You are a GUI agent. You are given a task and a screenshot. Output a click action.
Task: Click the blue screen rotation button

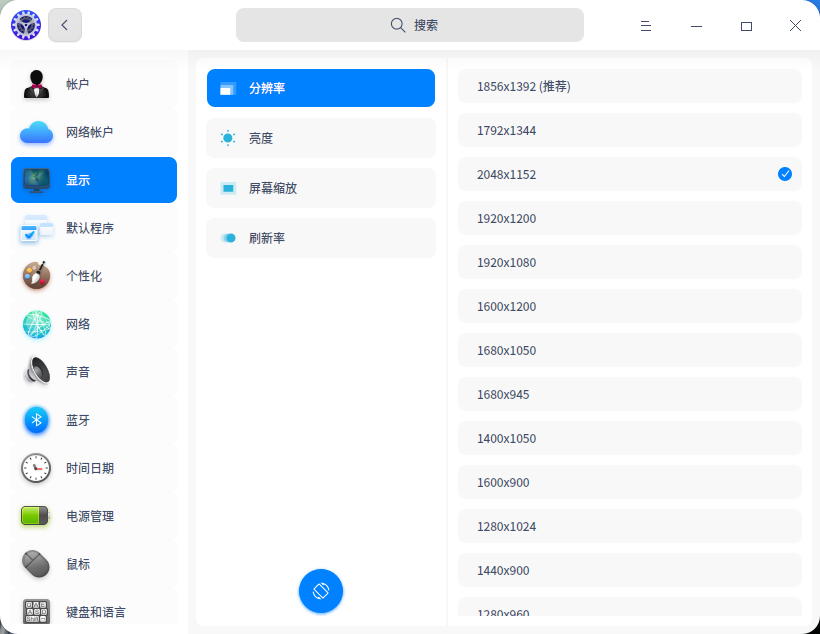[321, 591]
